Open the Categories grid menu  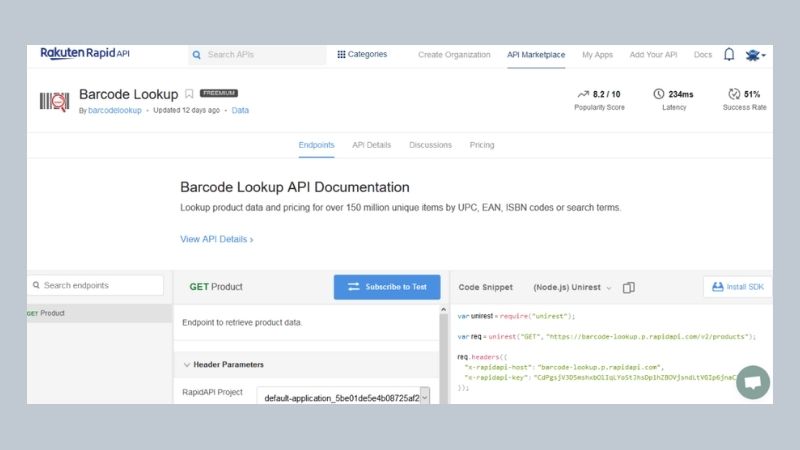[x=362, y=54]
